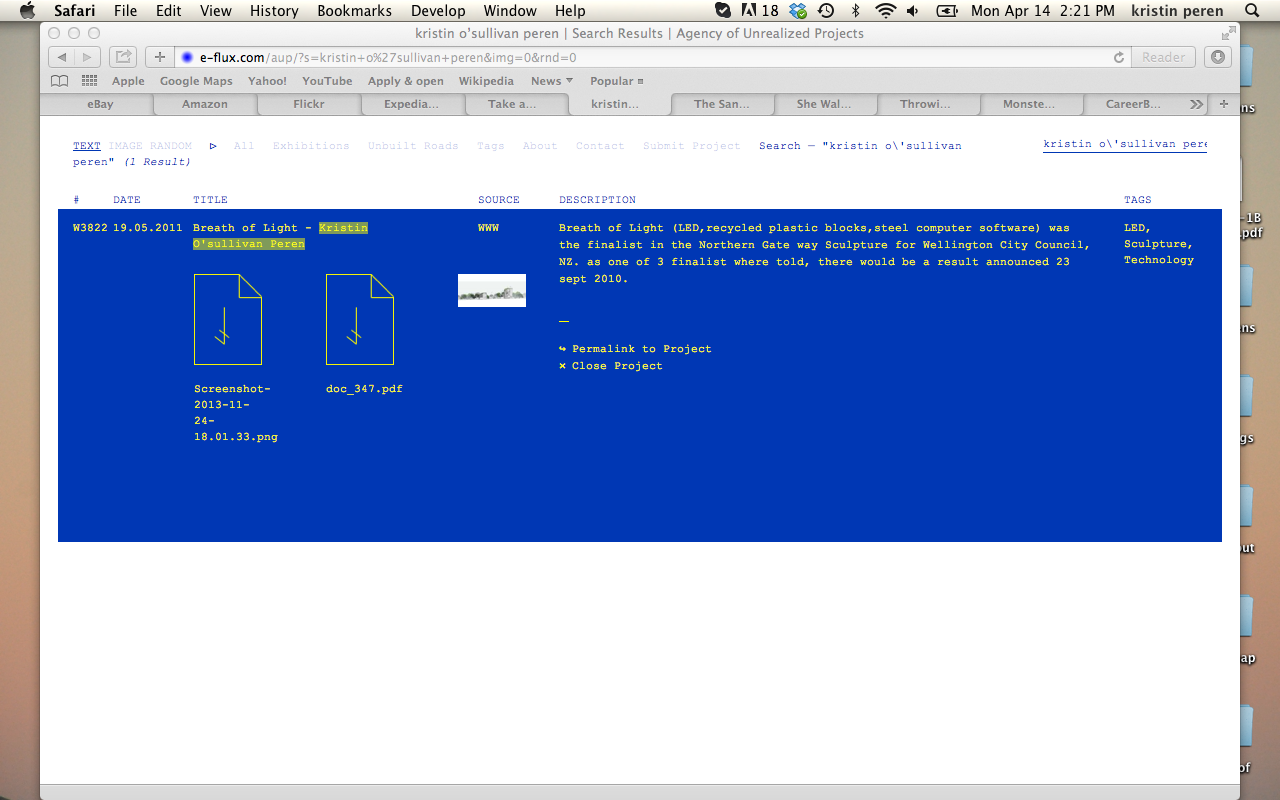Switch results view to RANDOM mode
This screenshot has width=1280, height=800.
[166, 145]
